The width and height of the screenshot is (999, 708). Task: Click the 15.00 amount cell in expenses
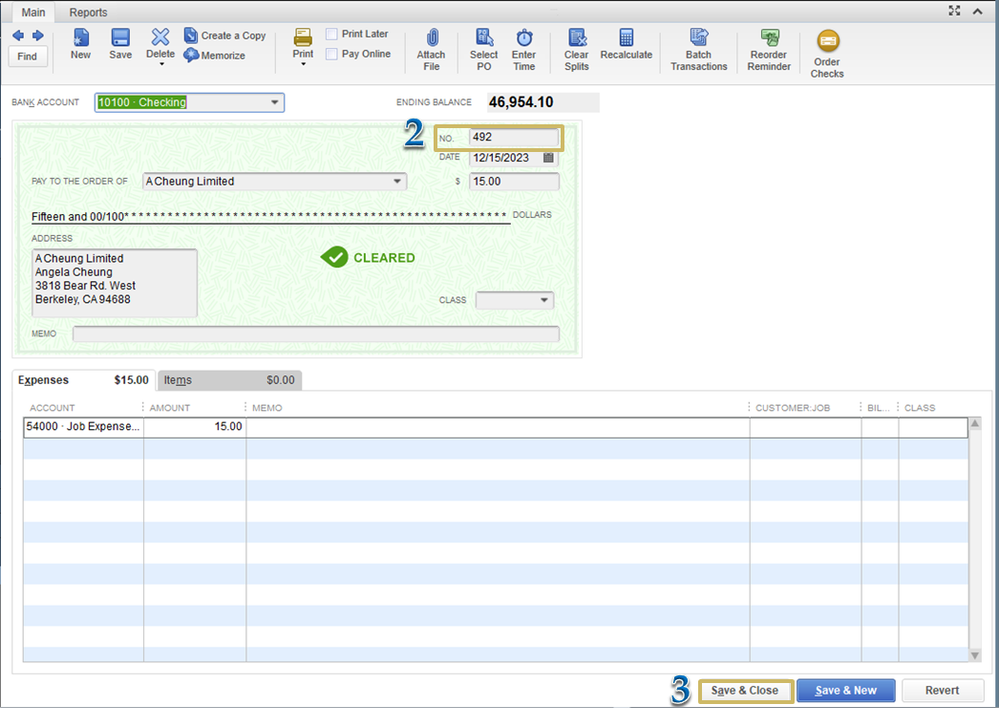pos(195,427)
